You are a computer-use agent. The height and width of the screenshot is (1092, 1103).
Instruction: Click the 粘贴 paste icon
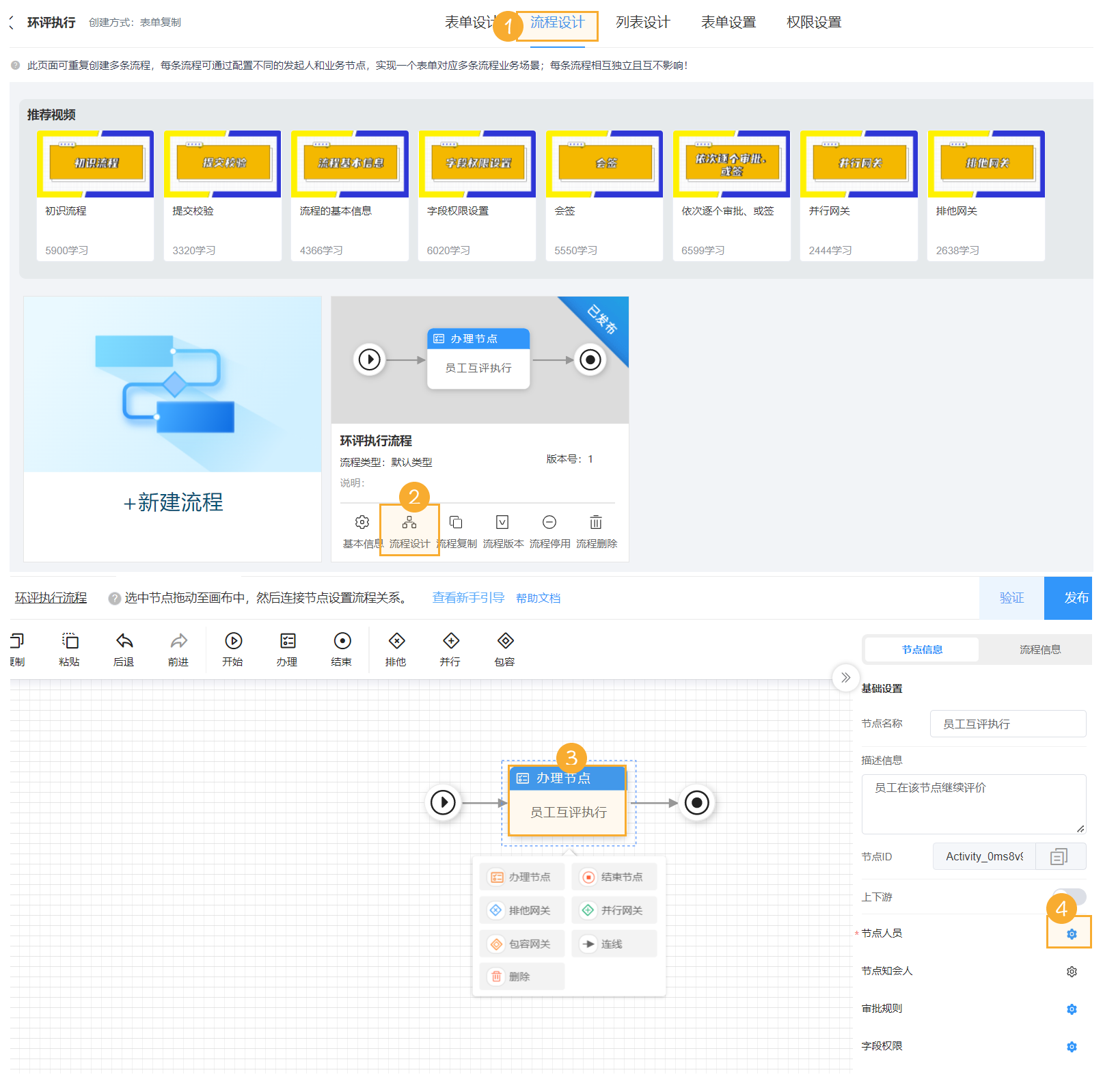(70, 648)
